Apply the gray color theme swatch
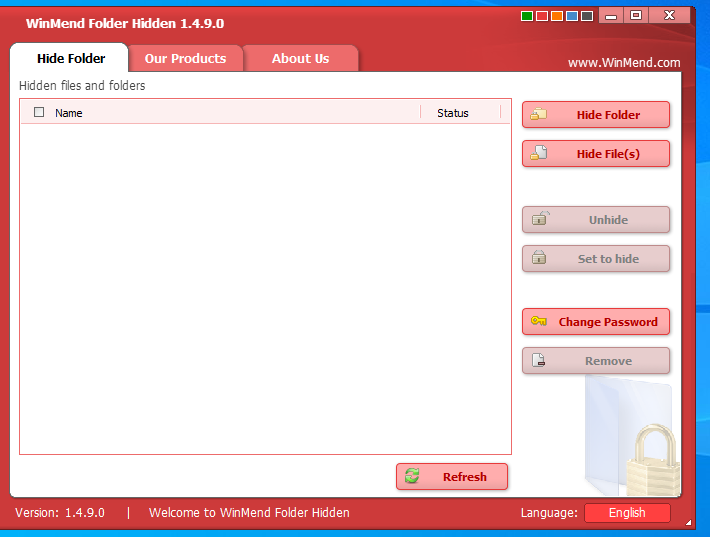 click(x=587, y=16)
